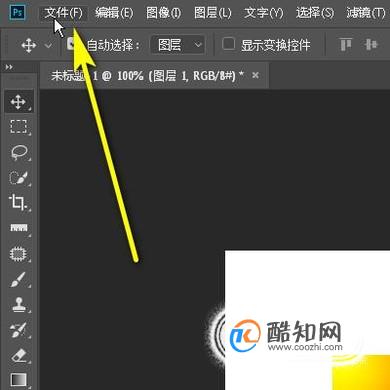Open the 文件(F) menu

[x=64, y=13]
